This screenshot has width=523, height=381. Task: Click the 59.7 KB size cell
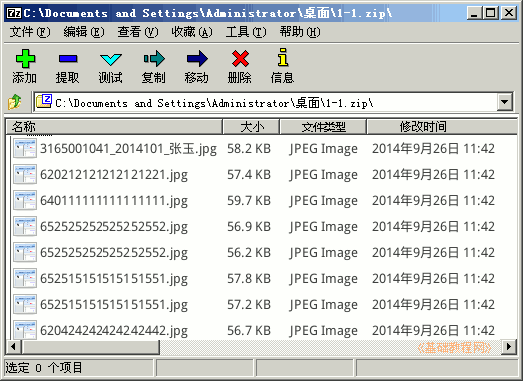249,201
